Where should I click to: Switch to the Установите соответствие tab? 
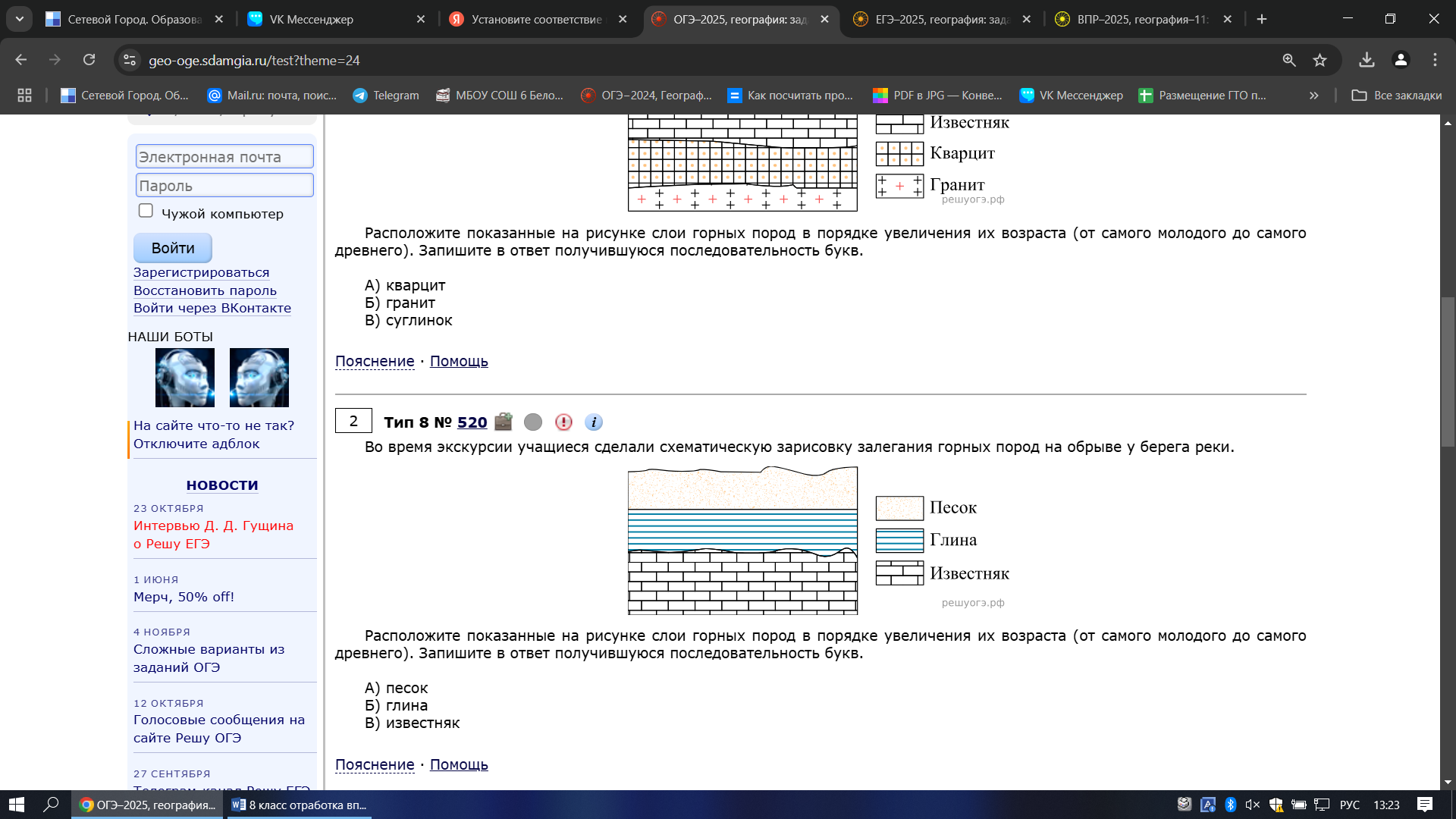pyautogui.click(x=539, y=19)
